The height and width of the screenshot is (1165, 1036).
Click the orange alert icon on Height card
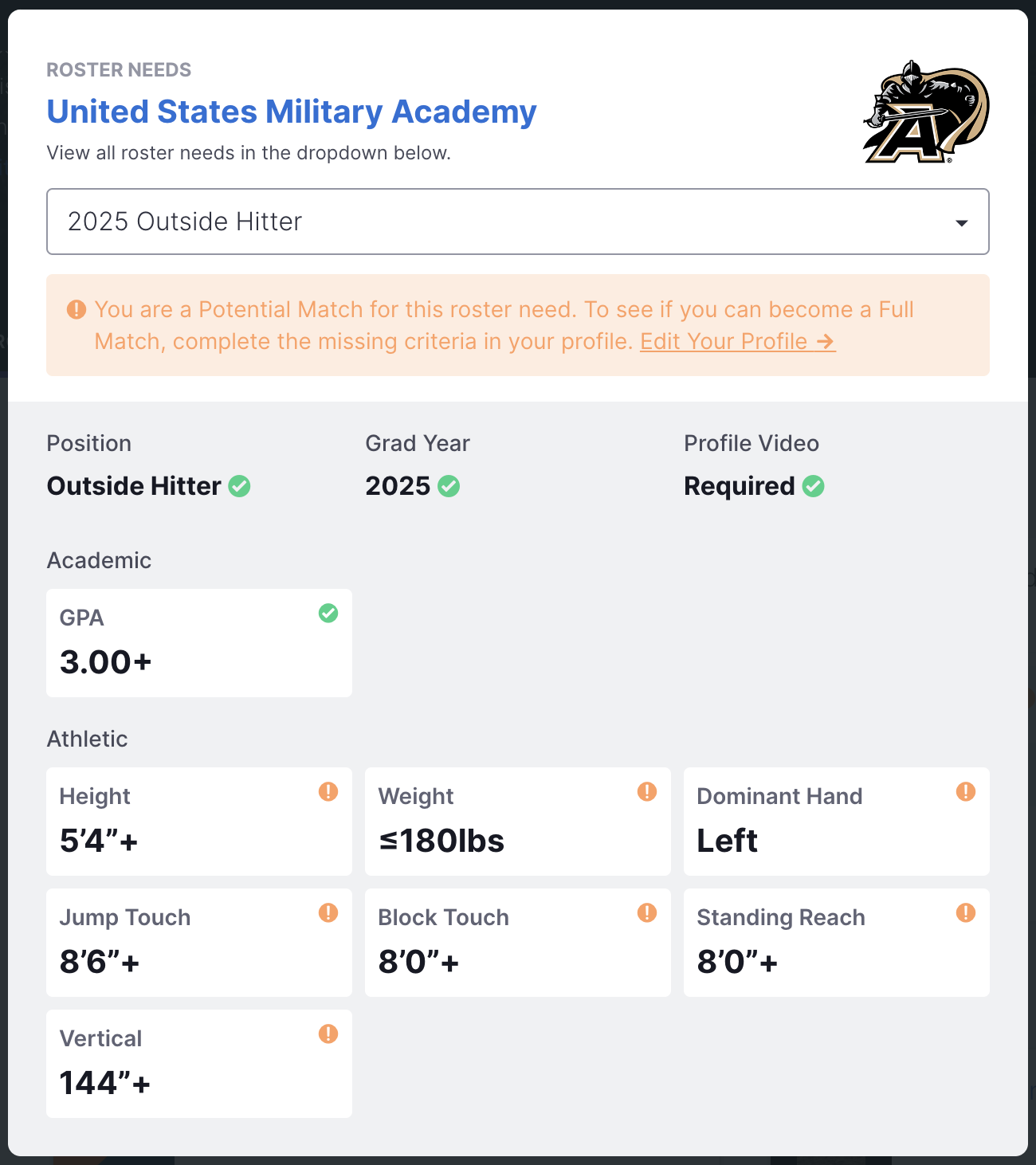pos(328,791)
